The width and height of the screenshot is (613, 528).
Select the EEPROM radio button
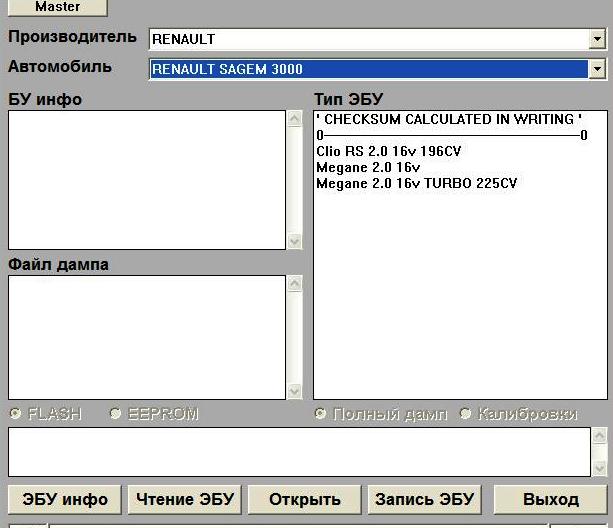tap(116, 414)
